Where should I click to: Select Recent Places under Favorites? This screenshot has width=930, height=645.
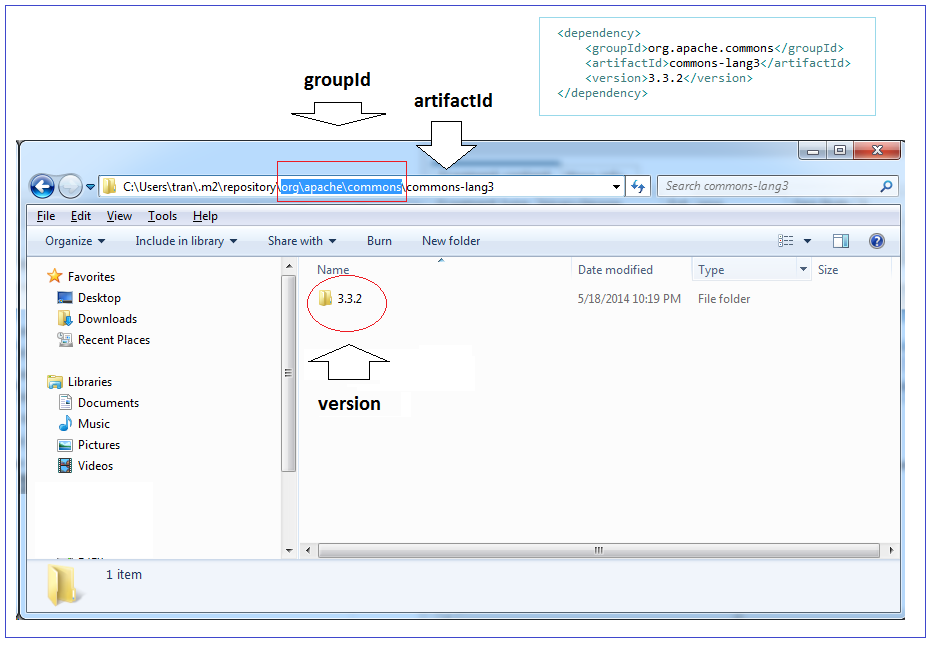114,340
